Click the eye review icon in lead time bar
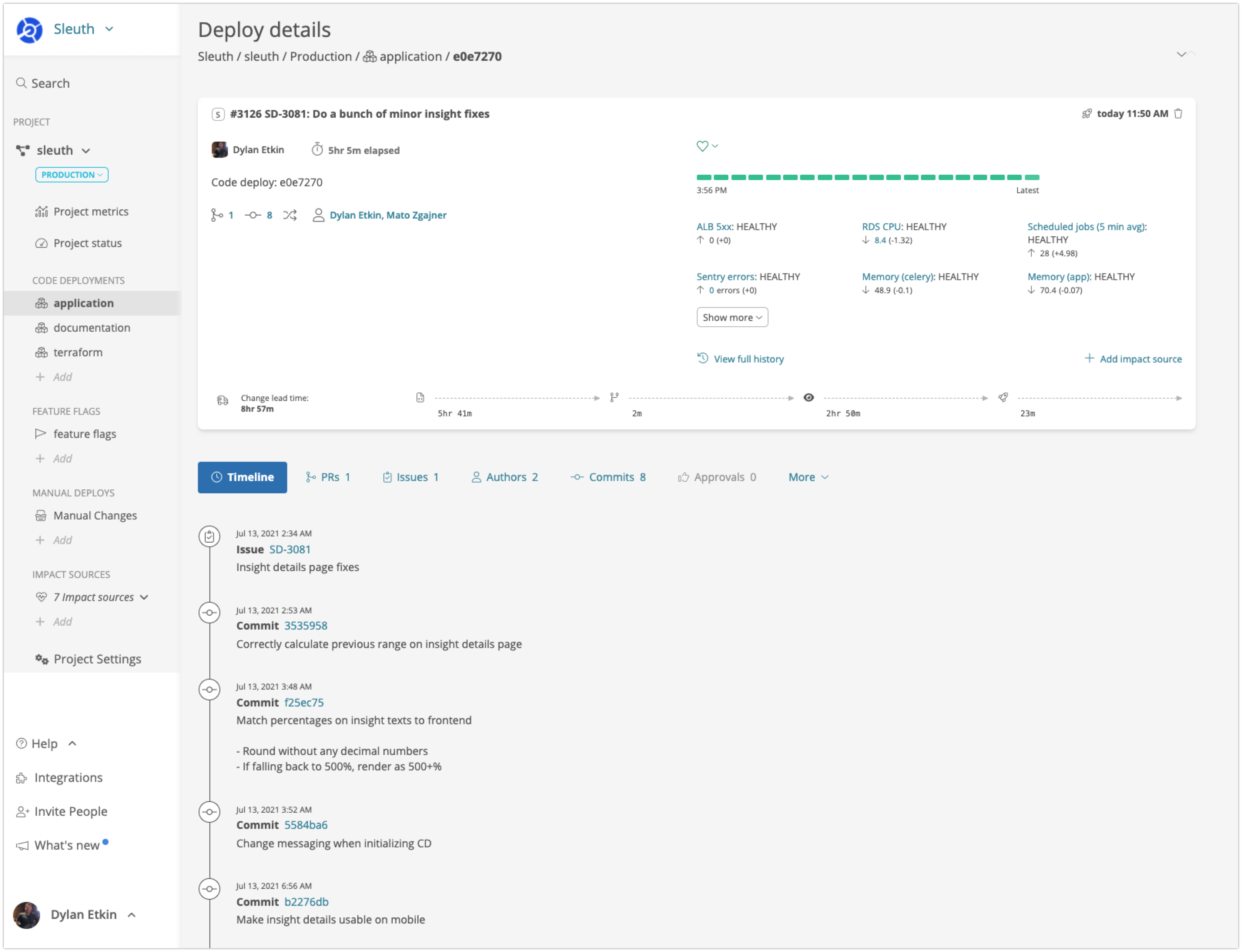Image resolution: width=1242 pixels, height=952 pixels. [x=808, y=398]
